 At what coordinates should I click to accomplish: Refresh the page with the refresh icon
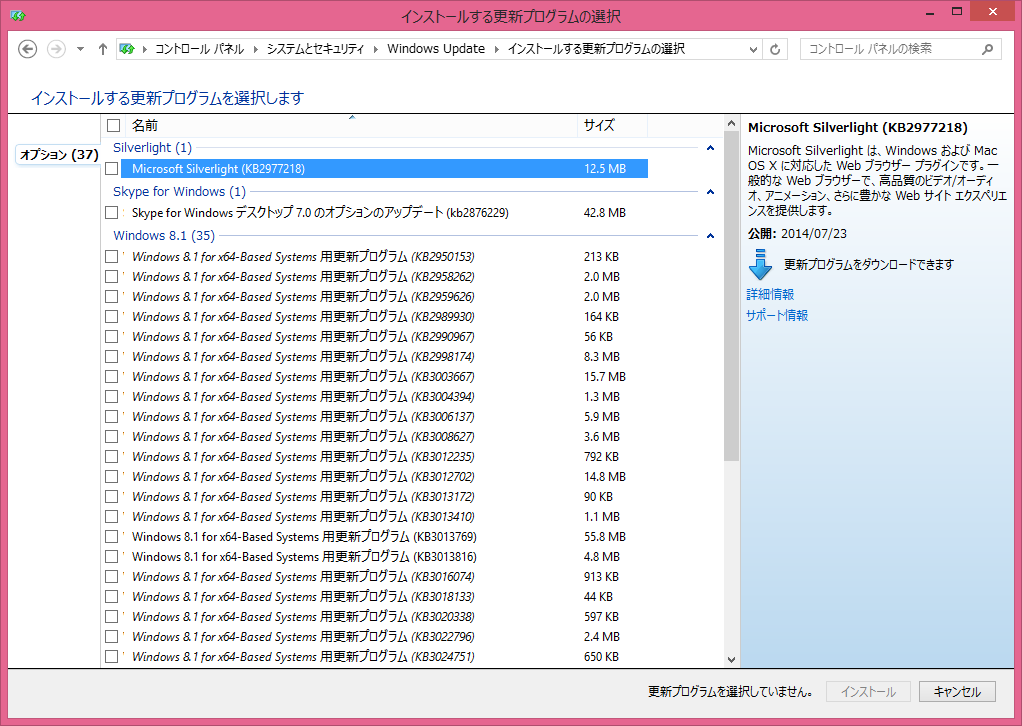(x=775, y=50)
